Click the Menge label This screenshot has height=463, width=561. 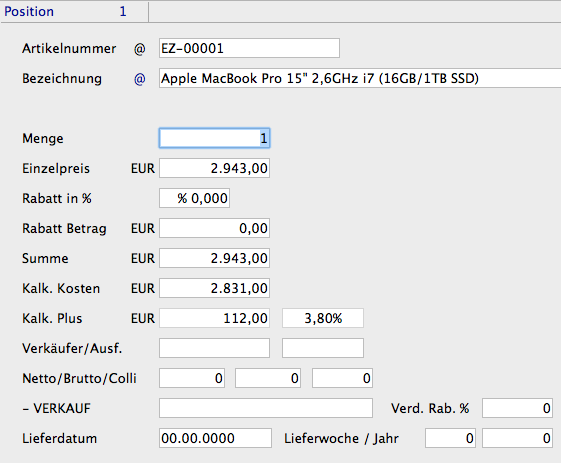point(43,138)
